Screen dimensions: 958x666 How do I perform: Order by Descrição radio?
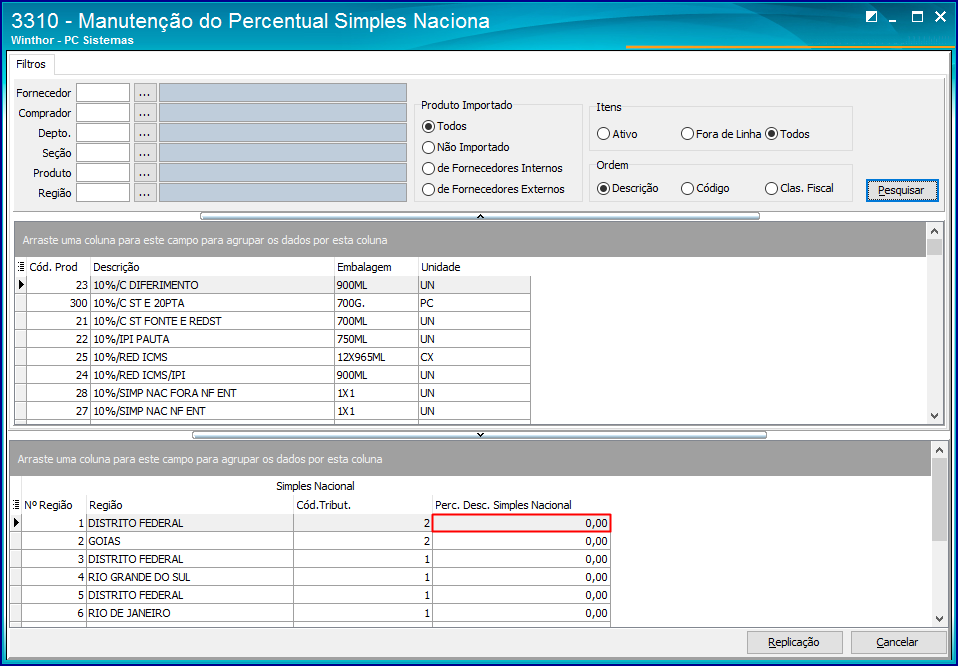click(628, 188)
